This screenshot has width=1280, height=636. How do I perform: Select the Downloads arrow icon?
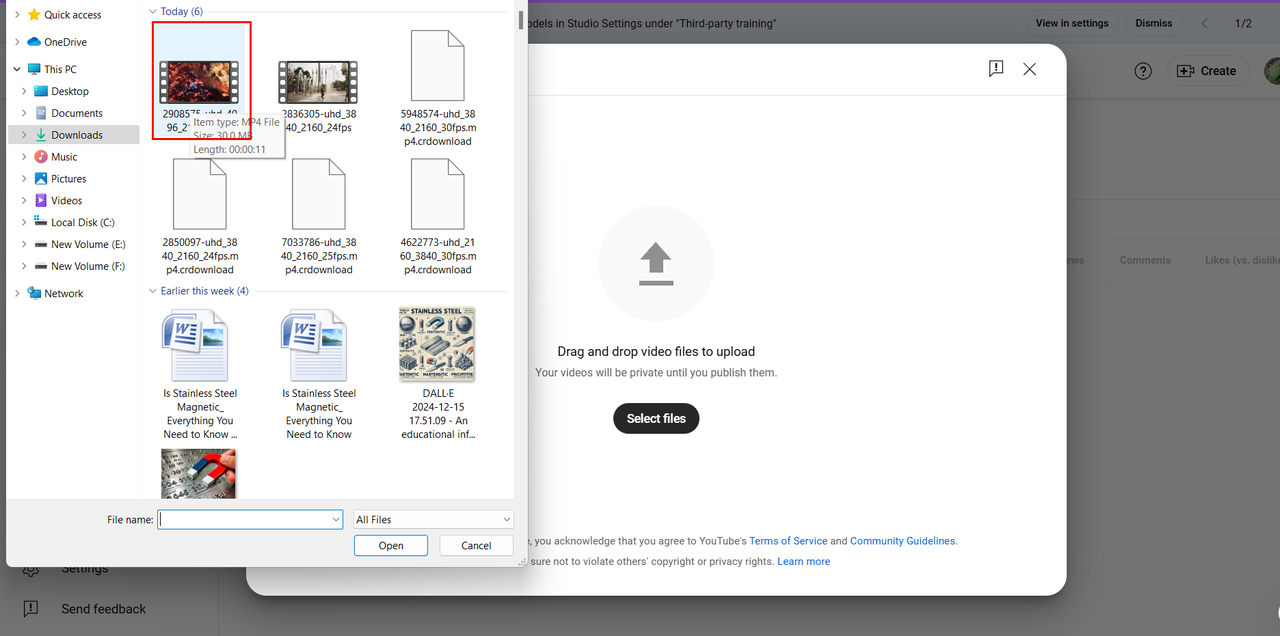point(41,135)
